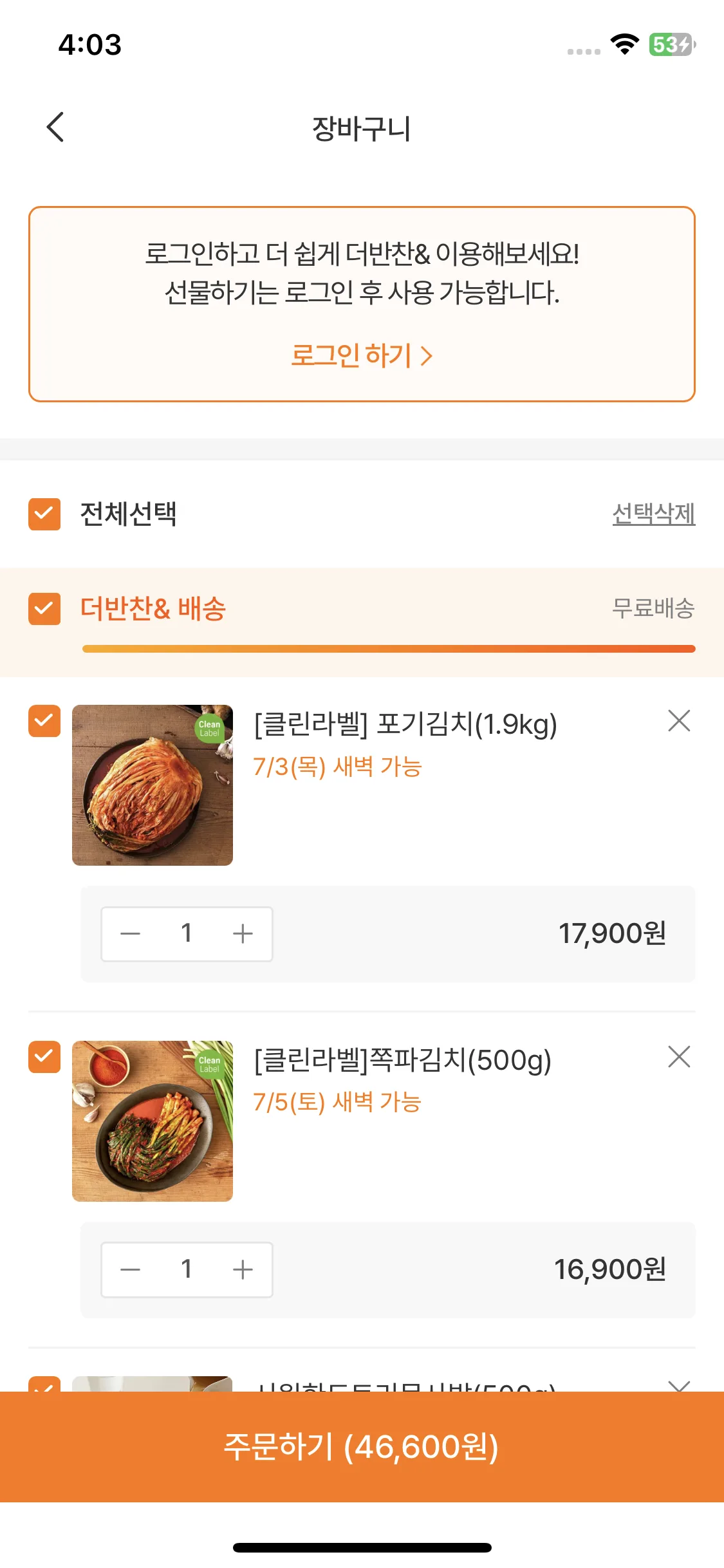The image size is (724, 1568).
Task: Remove 쪽파김치 item with its X icon
Action: pyautogui.click(x=679, y=1057)
